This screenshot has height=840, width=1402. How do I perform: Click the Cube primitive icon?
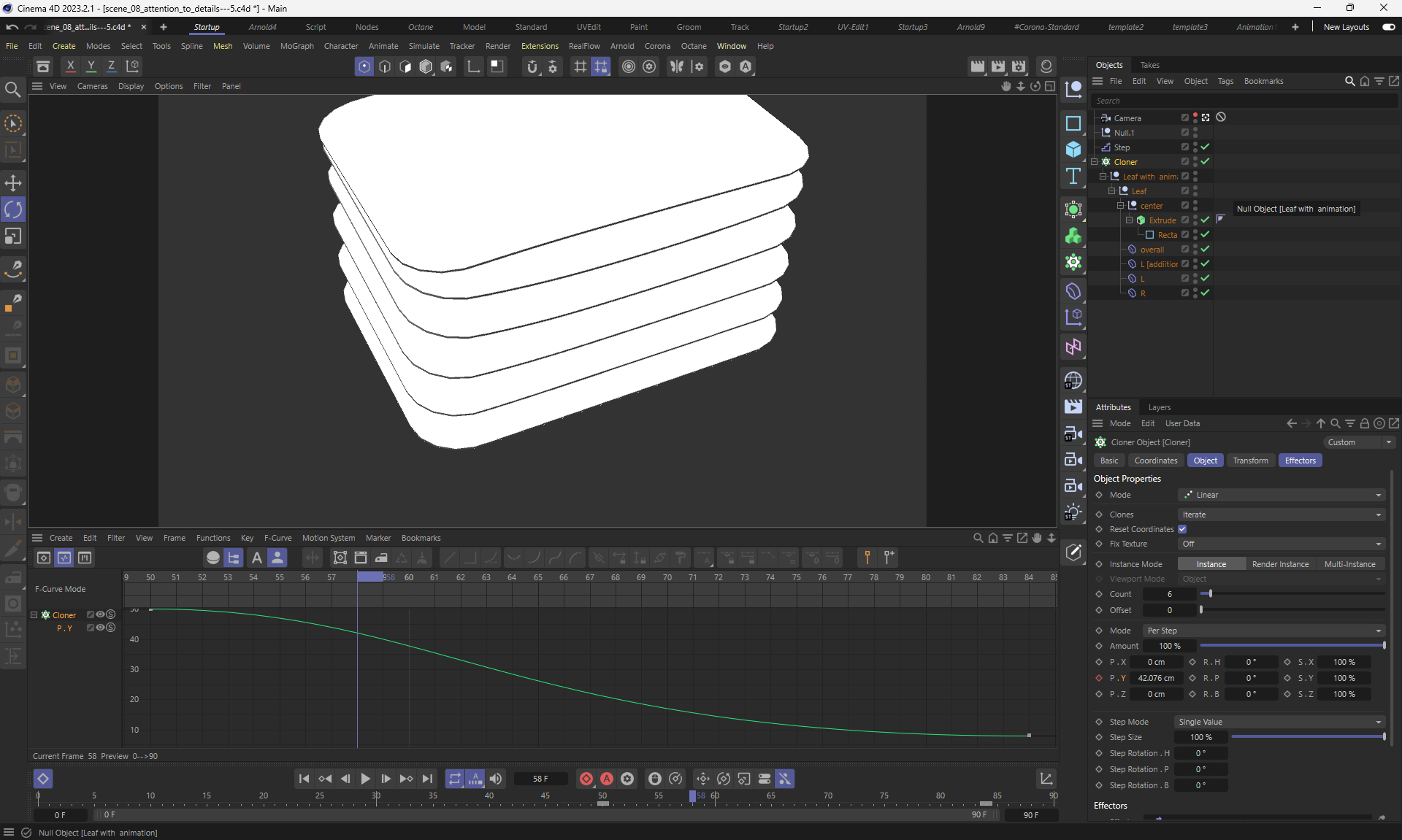pyautogui.click(x=1073, y=150)
